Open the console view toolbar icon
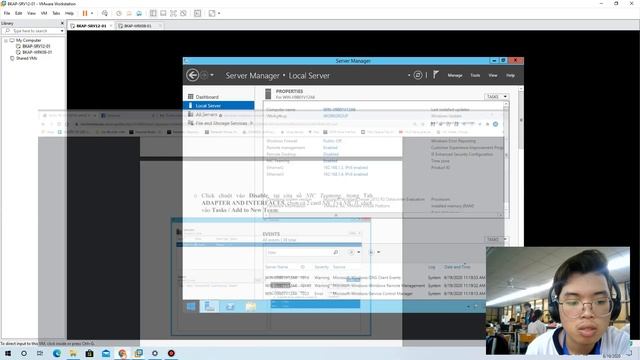640x360 pixels. point(198,13)
